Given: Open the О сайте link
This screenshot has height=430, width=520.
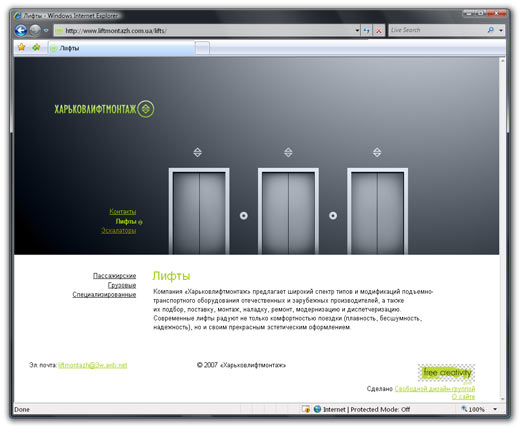Looking at the screenshot, I should (x=463, y=397).
